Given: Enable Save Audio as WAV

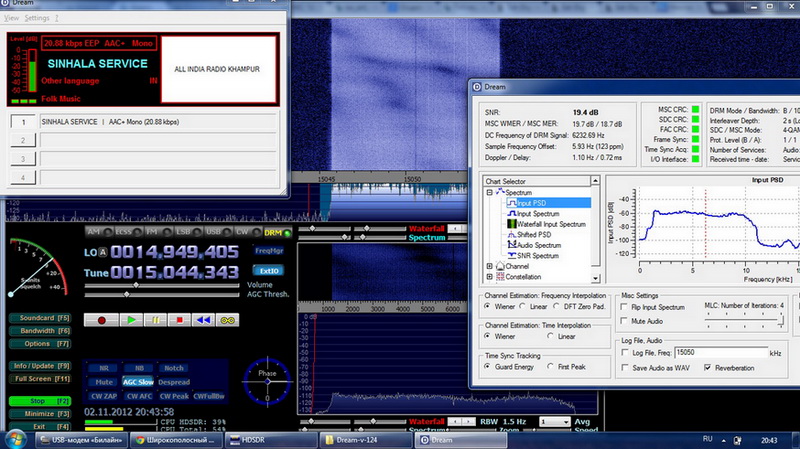Looking at the screenshot, I should click(x=625, y=368).
